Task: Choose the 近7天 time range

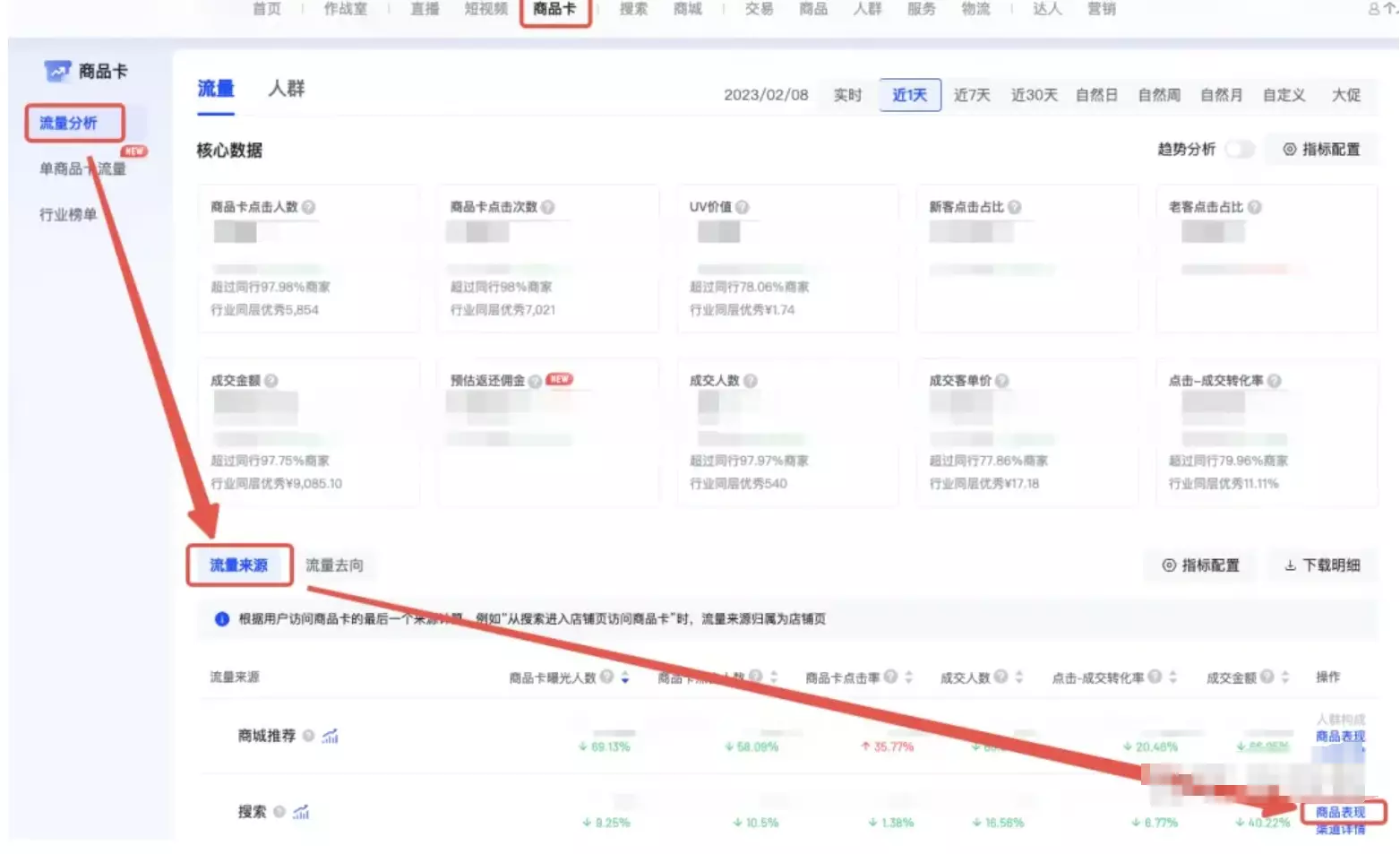Action: (x=972, y=95)
